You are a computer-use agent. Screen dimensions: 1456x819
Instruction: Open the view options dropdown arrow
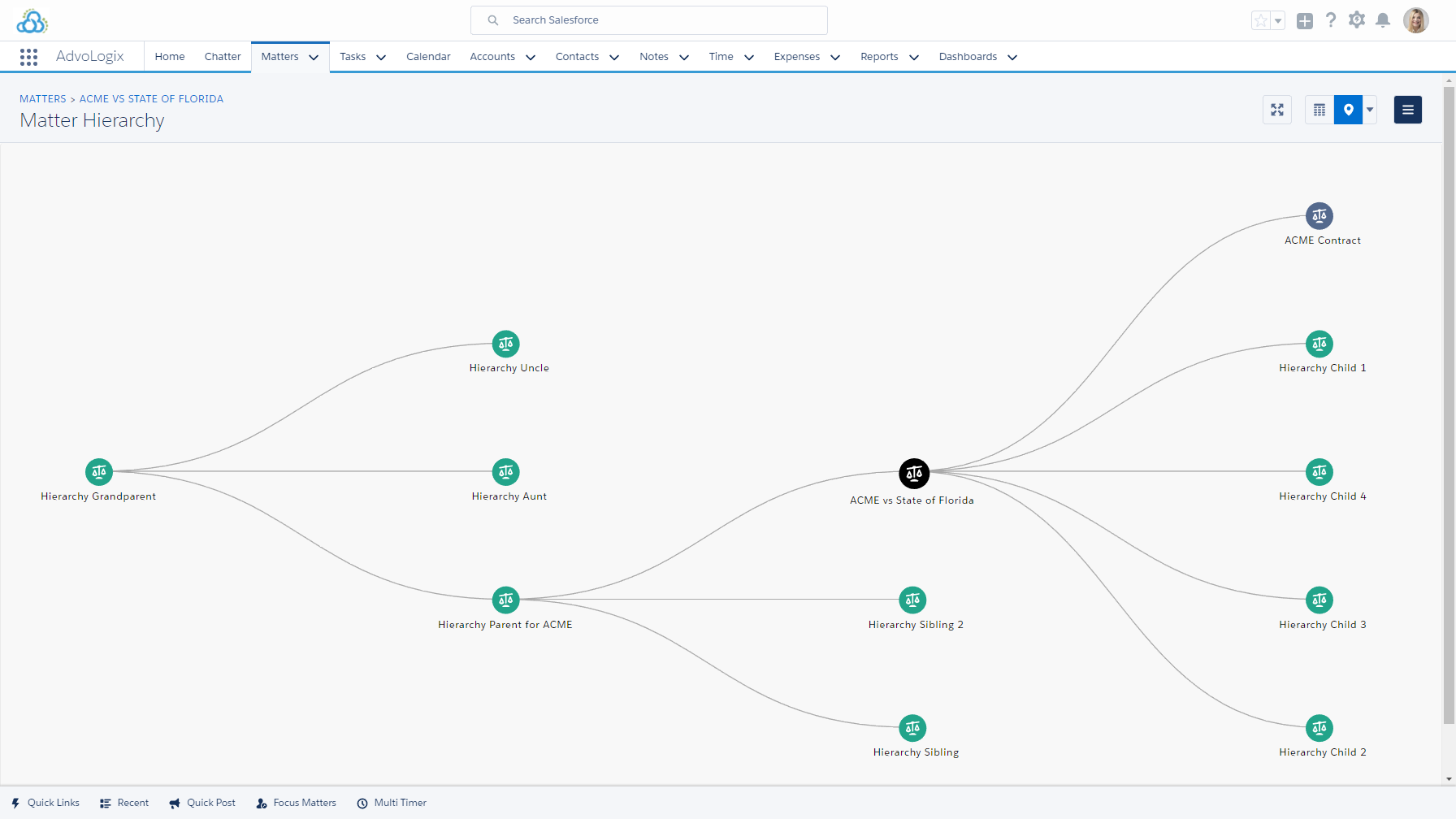coord(1370,110)
